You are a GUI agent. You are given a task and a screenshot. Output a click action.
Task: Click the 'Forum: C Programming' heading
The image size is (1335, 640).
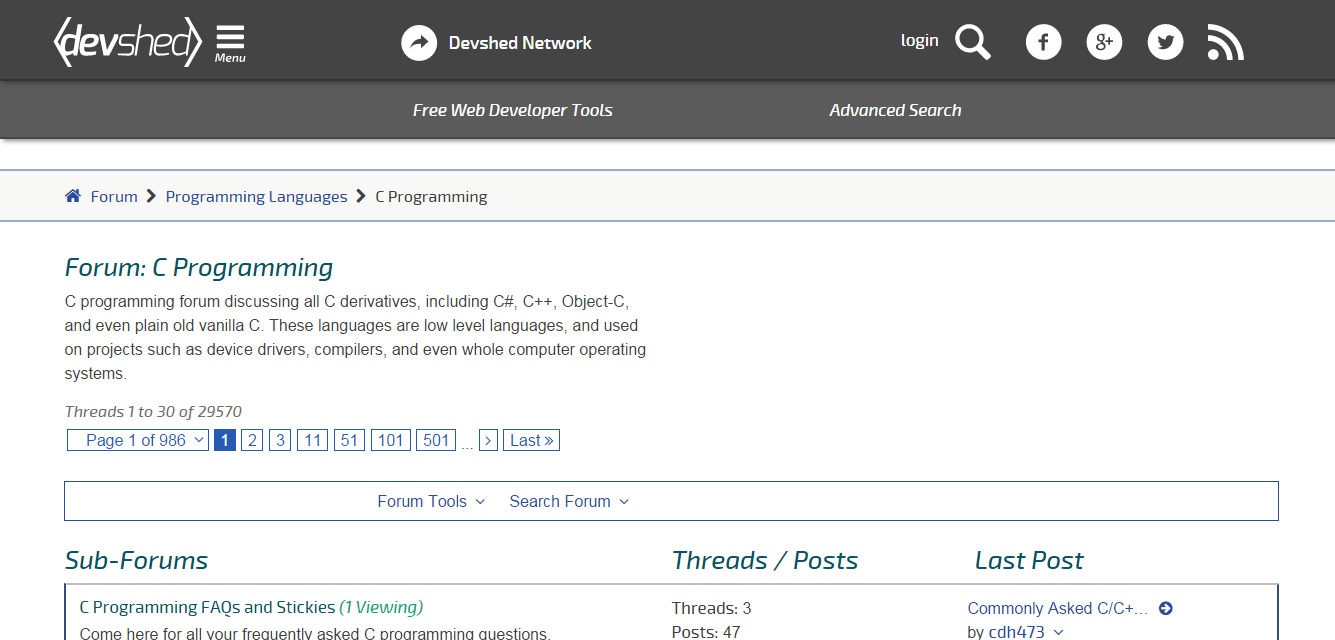pos(199,268)
